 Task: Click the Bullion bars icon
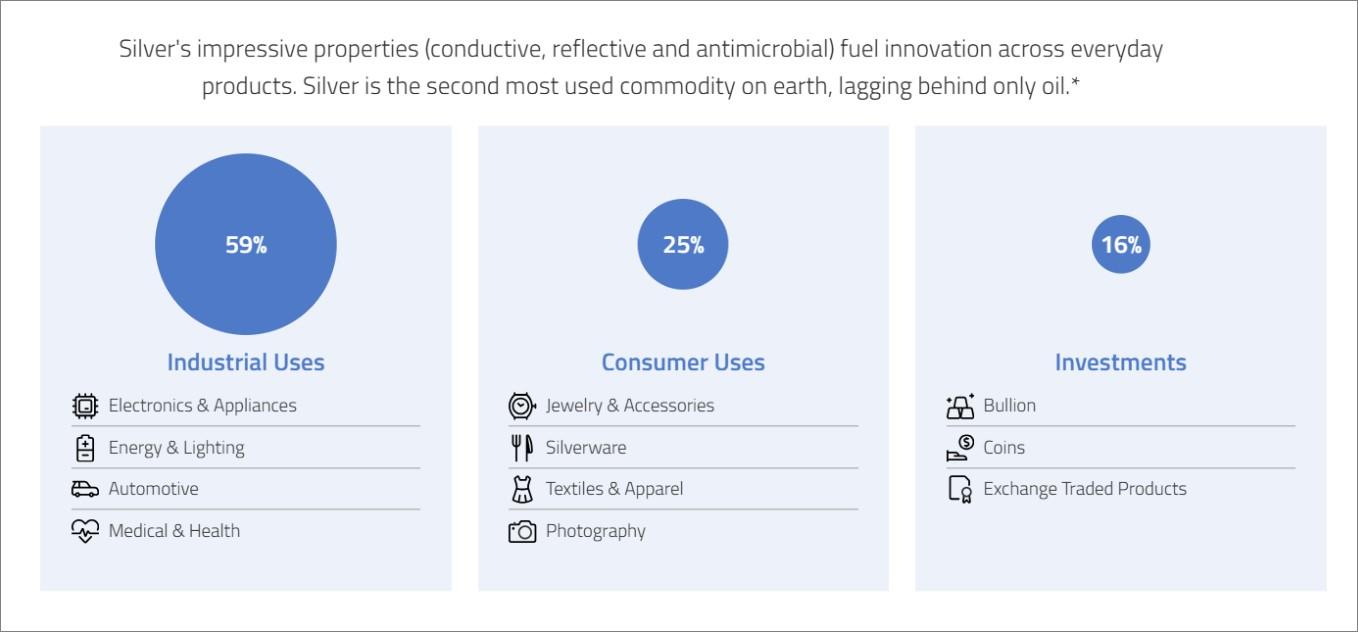click(x=960, y=406)
